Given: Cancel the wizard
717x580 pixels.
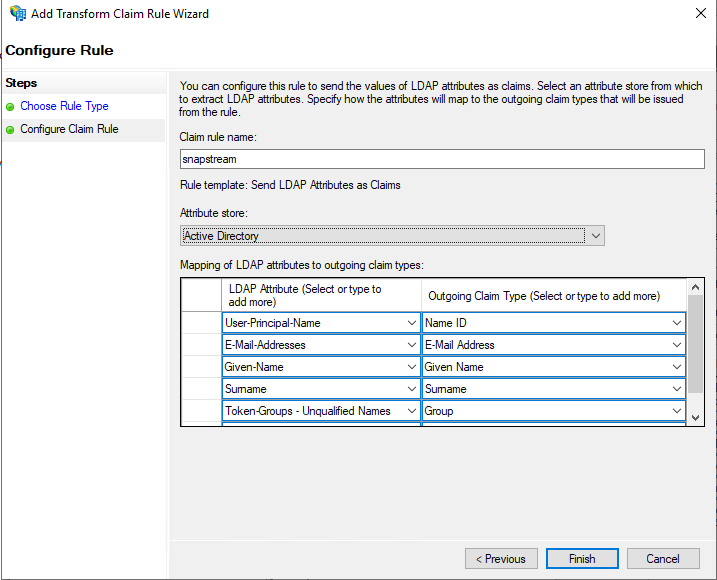Looking at the screenshot, I should pos(663,559).
